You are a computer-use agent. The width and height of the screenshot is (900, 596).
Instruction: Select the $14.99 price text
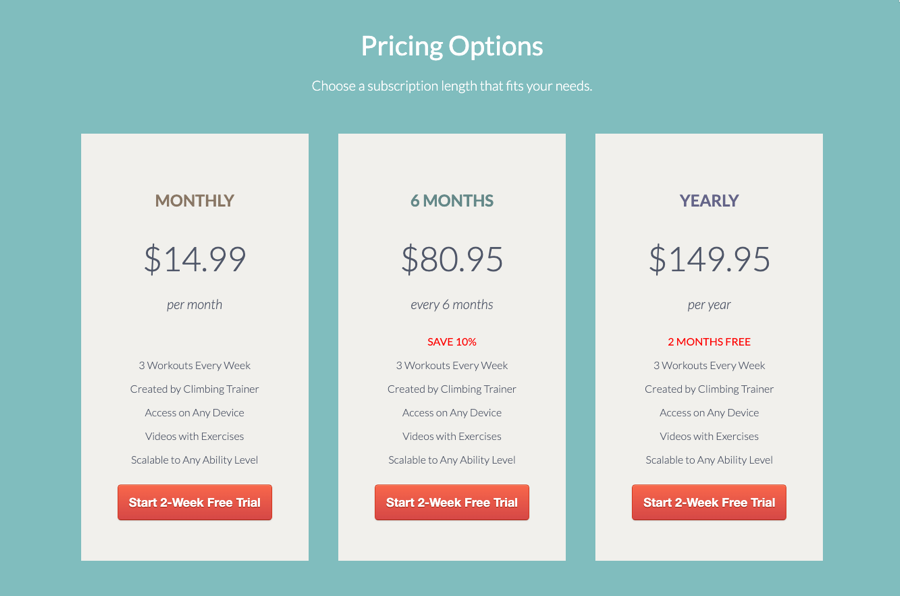tap(195, 259)
